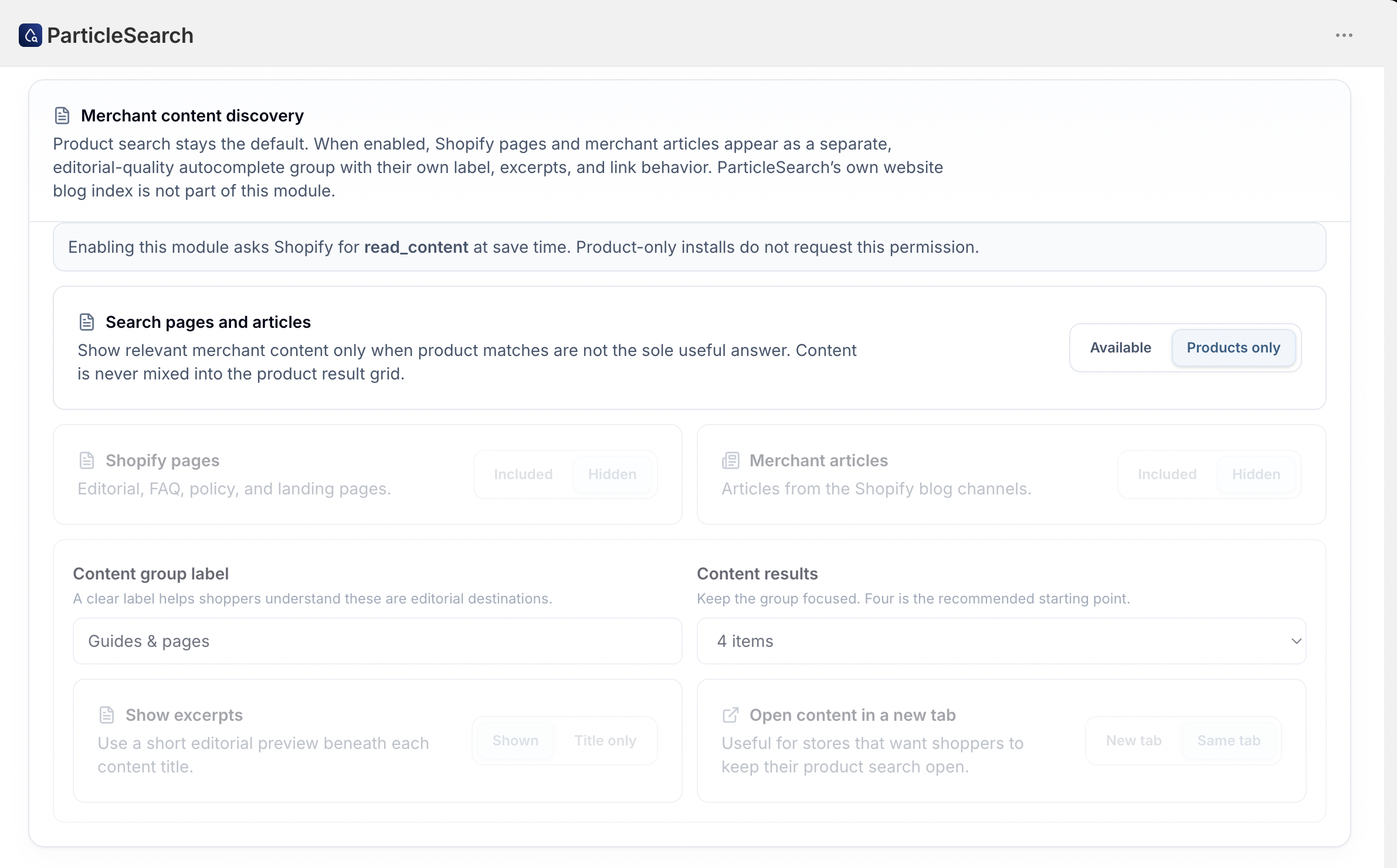Image resolution: width=1397 pixels, height=868 pixels.
Task: Choose Included for Shopify pages
Action: point(523,474)
